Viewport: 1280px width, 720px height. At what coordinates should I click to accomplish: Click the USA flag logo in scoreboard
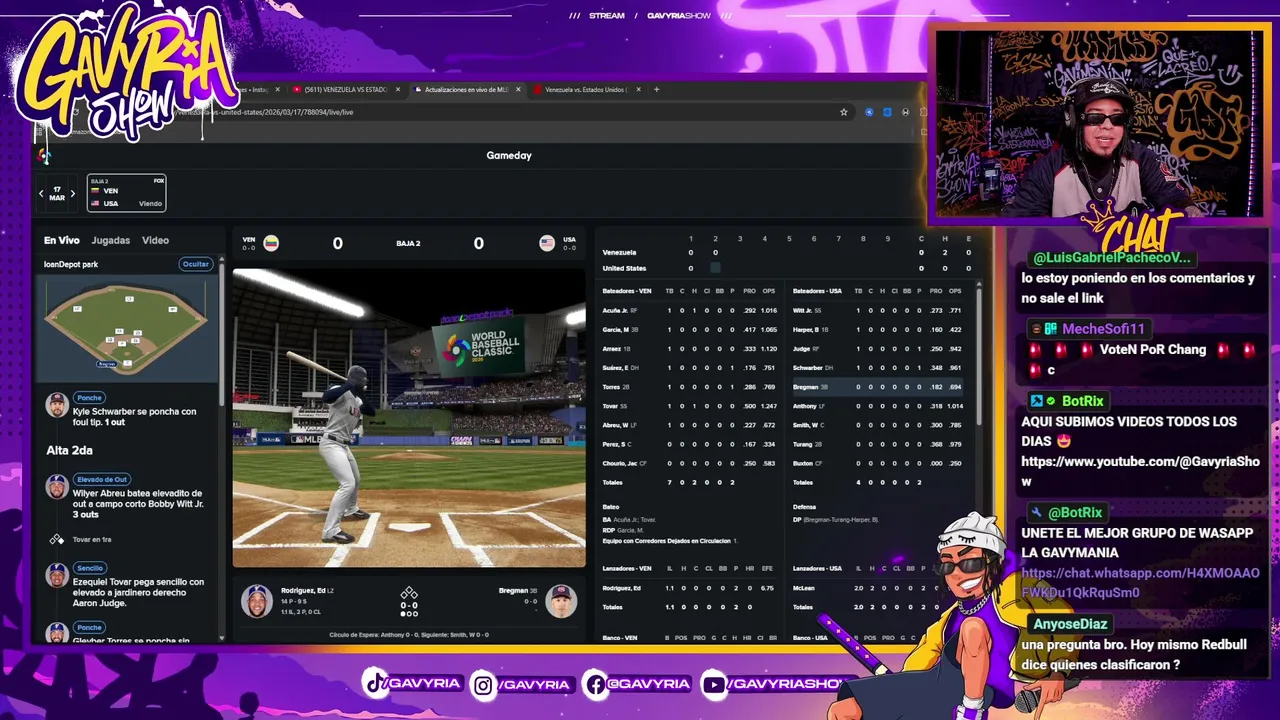click(547, 243)
